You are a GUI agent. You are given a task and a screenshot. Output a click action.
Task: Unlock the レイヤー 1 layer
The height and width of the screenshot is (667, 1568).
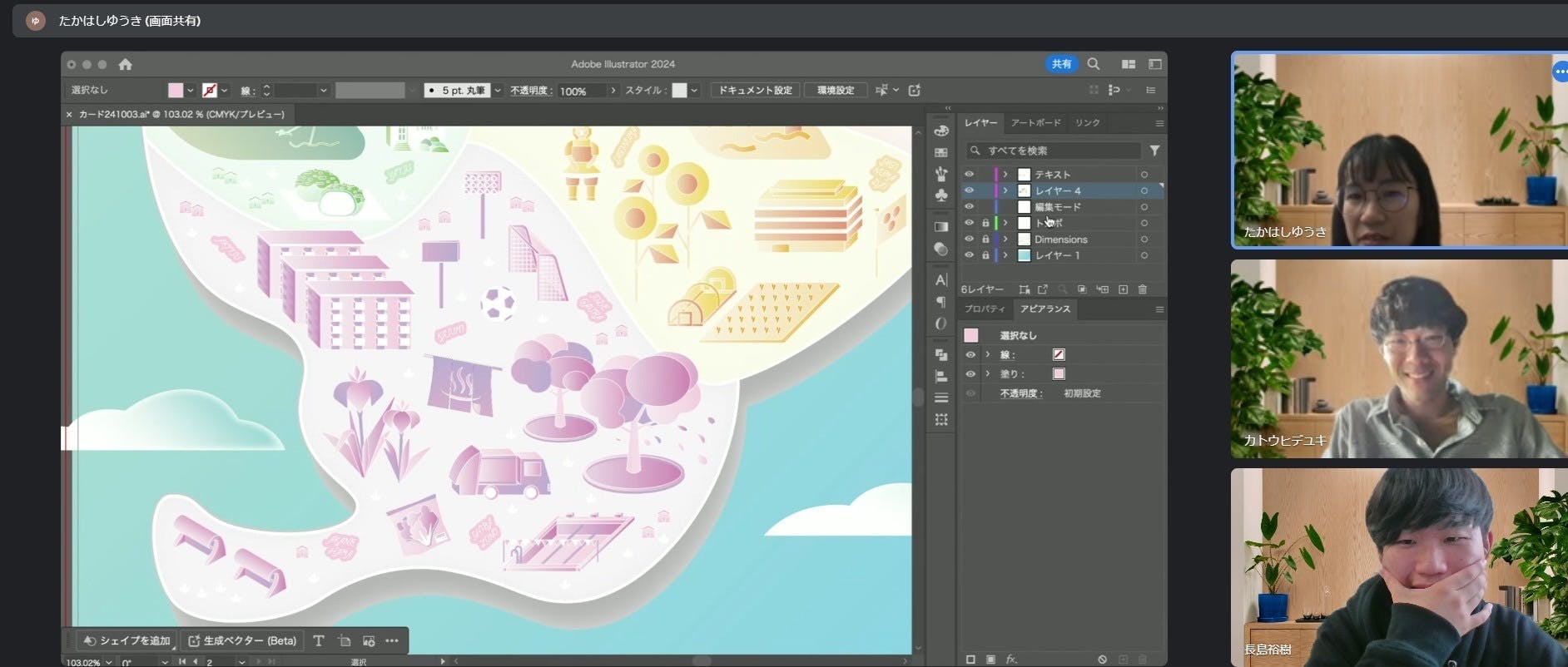click(985, 255)
